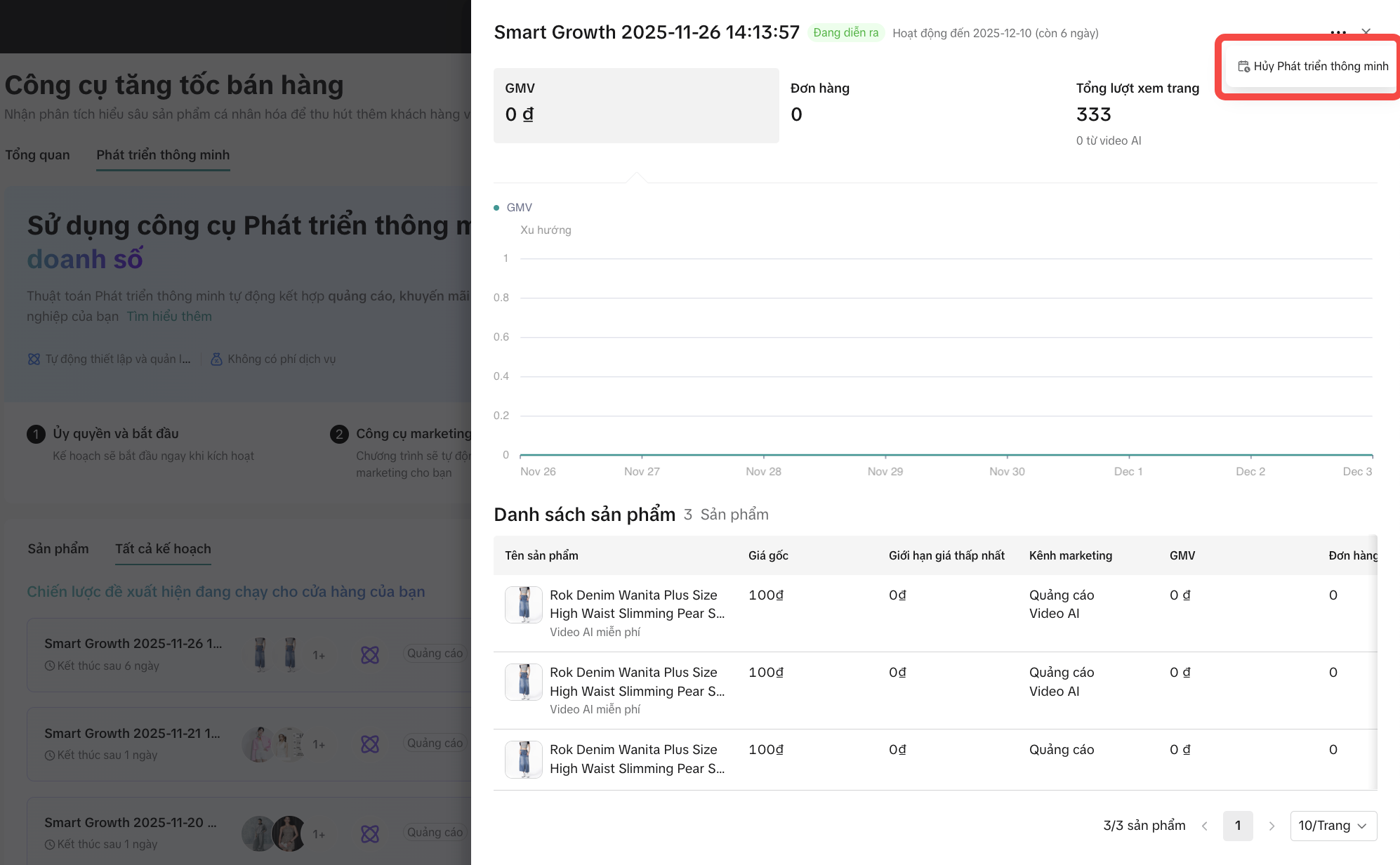The image size is (1400, 865).
Task: Switch to Sản phẩm tab
Action: (58, 549)
